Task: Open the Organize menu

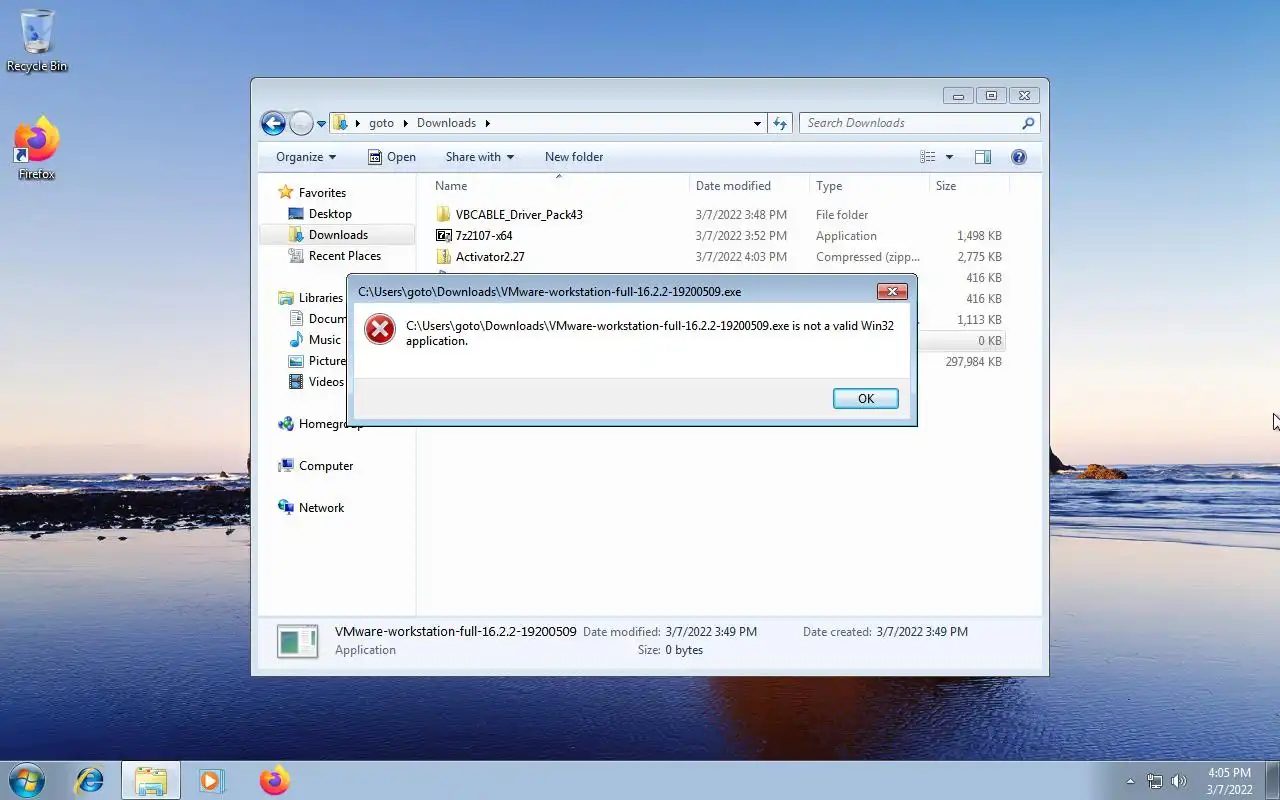Action: pos(306,157)
